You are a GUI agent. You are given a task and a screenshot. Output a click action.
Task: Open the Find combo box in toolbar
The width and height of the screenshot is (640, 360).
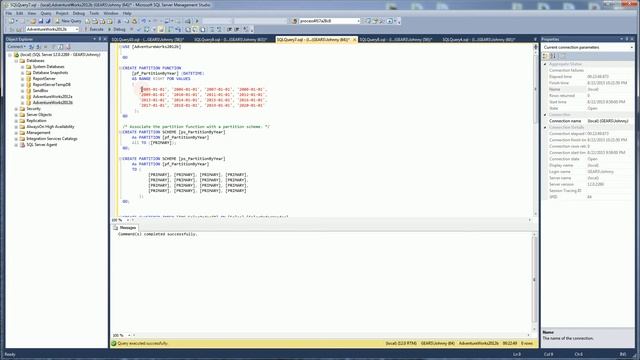pos(329,21)
